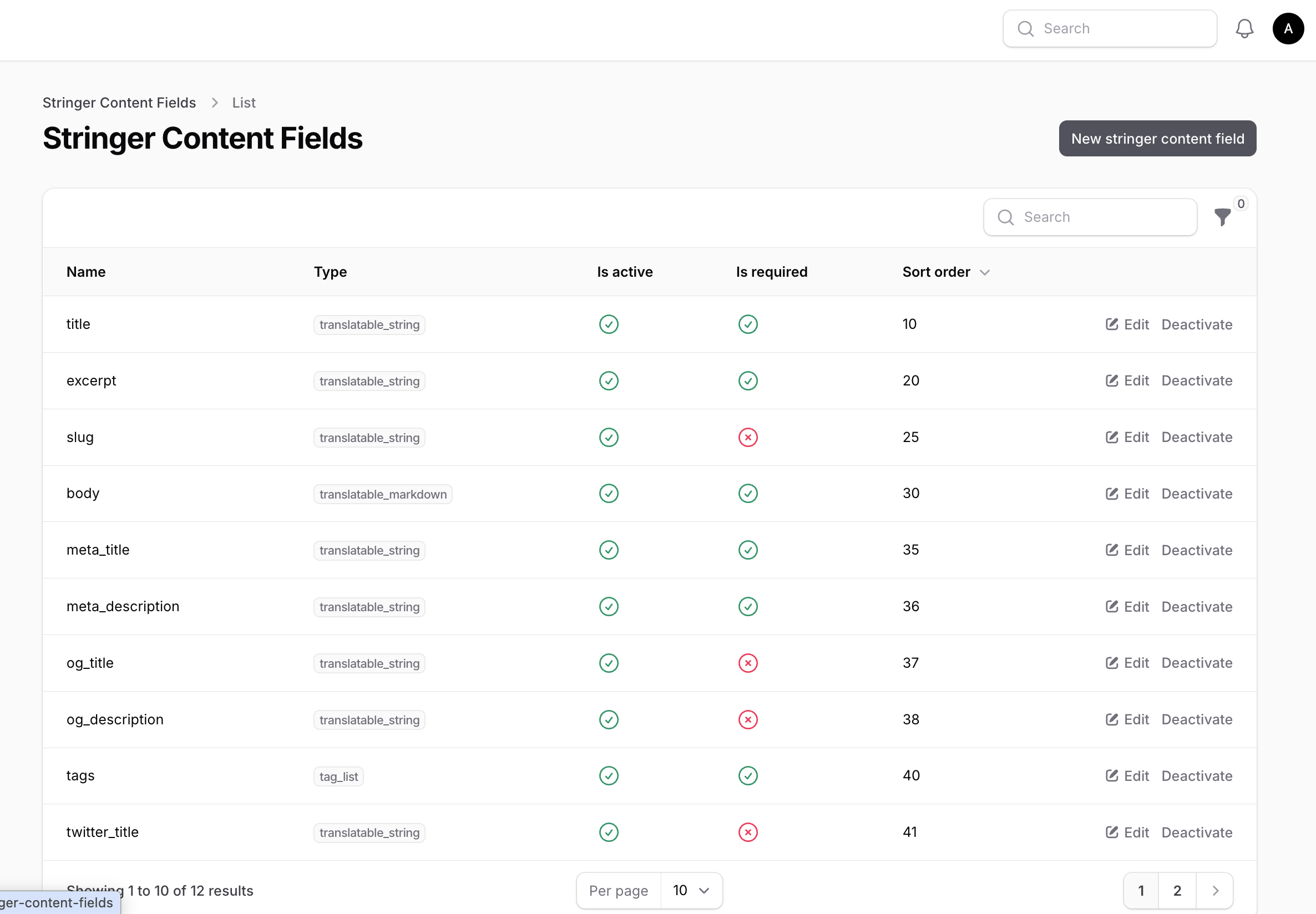
Task: Edit the title field
Action: (1127, 324)
